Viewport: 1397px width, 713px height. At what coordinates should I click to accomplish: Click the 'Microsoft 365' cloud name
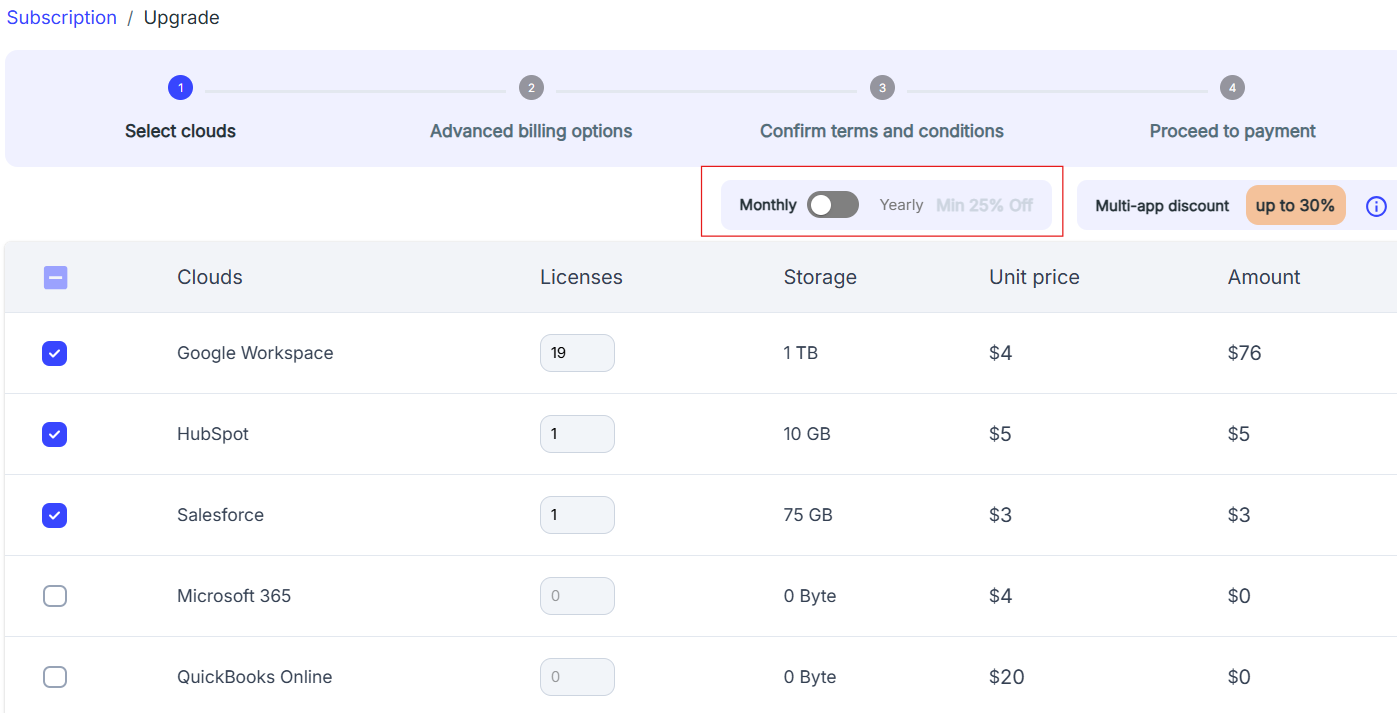click(234, 596)
